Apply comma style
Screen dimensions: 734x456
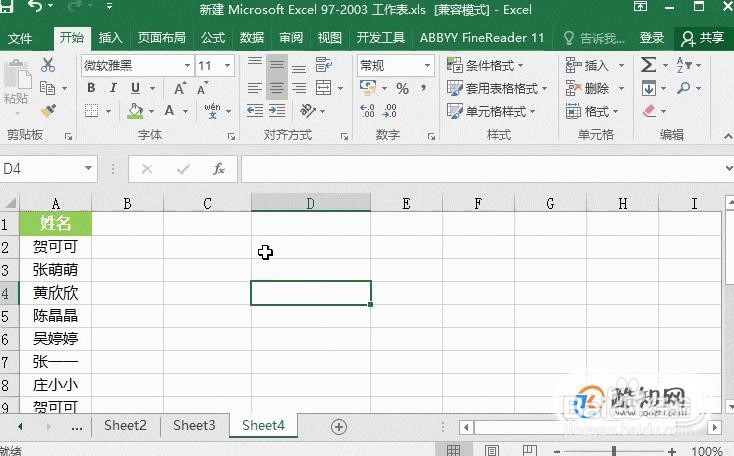click(x=423, y=88)
